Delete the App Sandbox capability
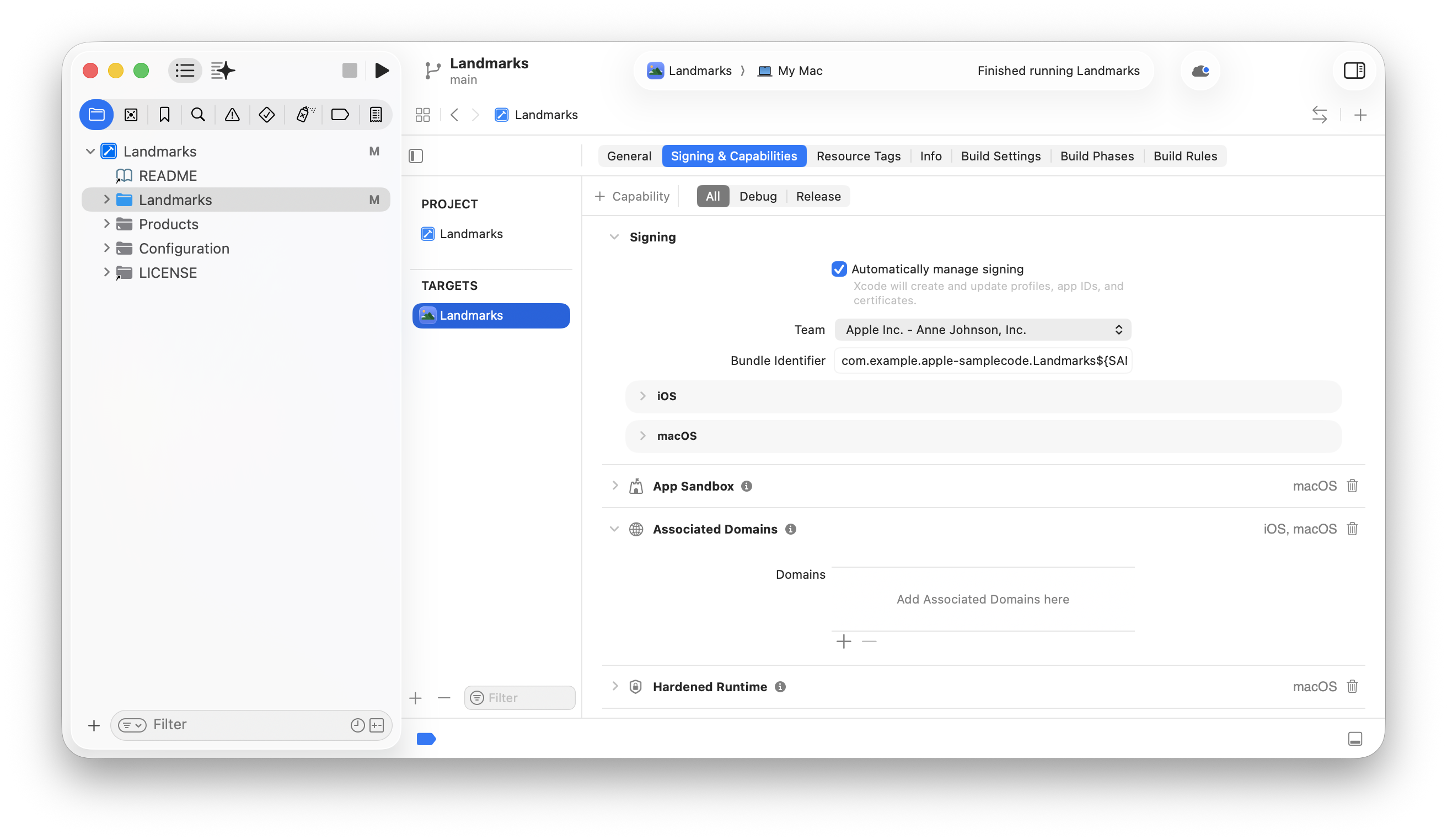 pos(1352,486)
